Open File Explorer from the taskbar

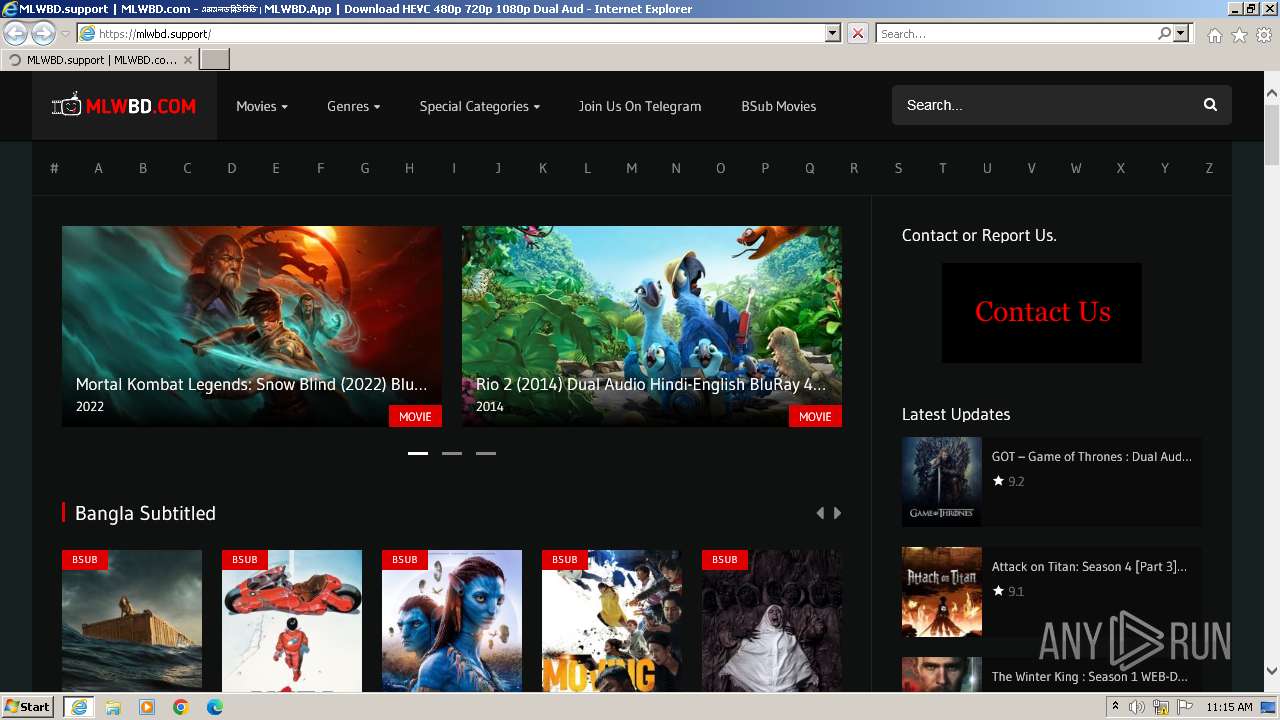pos(113,707)
